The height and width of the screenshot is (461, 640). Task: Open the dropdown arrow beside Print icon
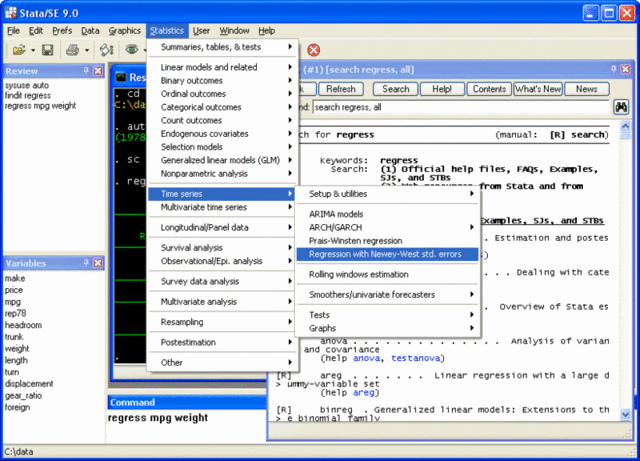coord(87,50)
